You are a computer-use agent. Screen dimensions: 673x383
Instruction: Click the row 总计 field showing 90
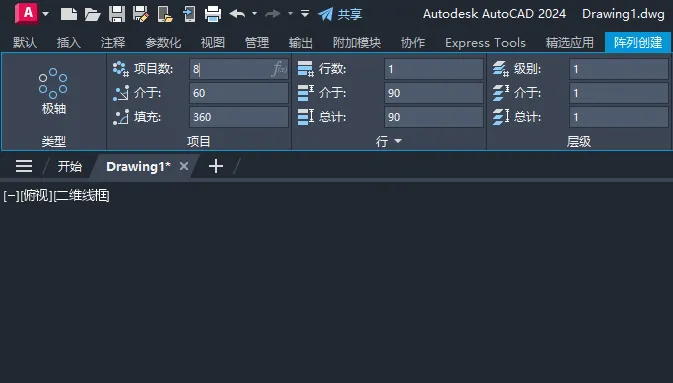click(434, 117)
